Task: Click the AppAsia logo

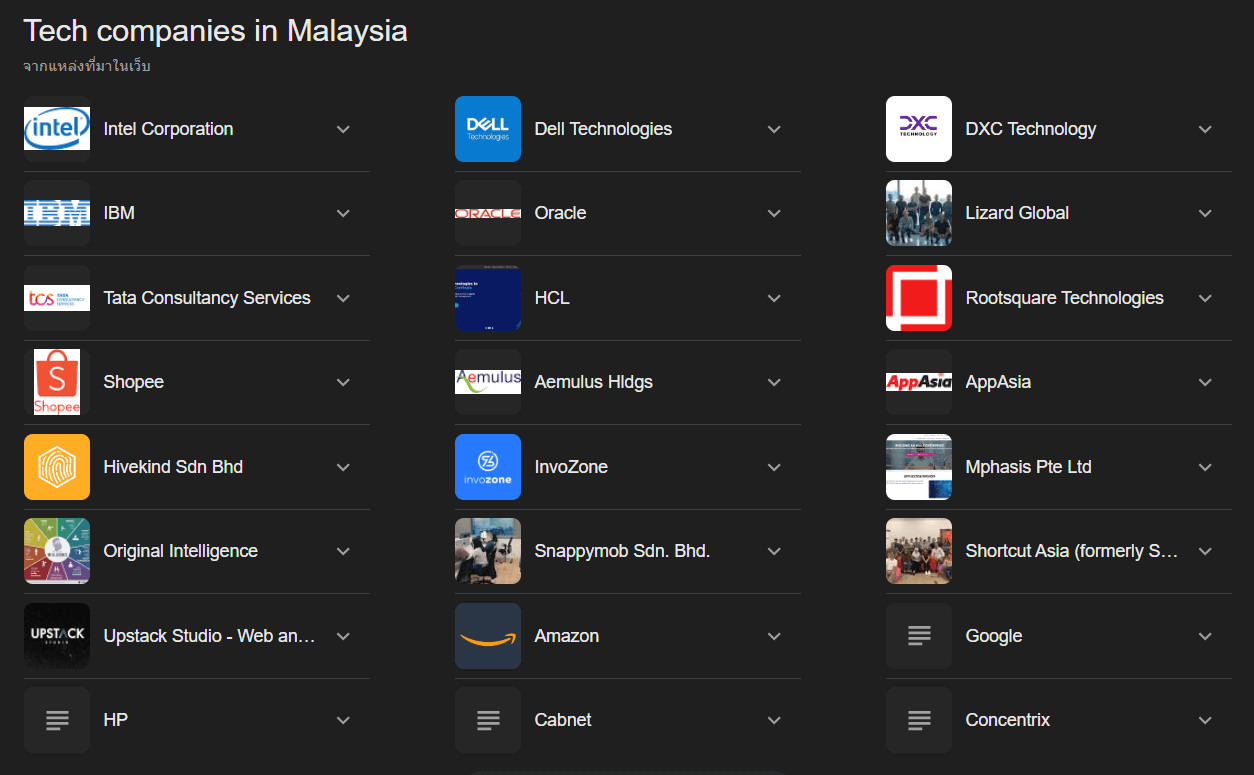Action: pyautogui.click(x=919, y=382)
